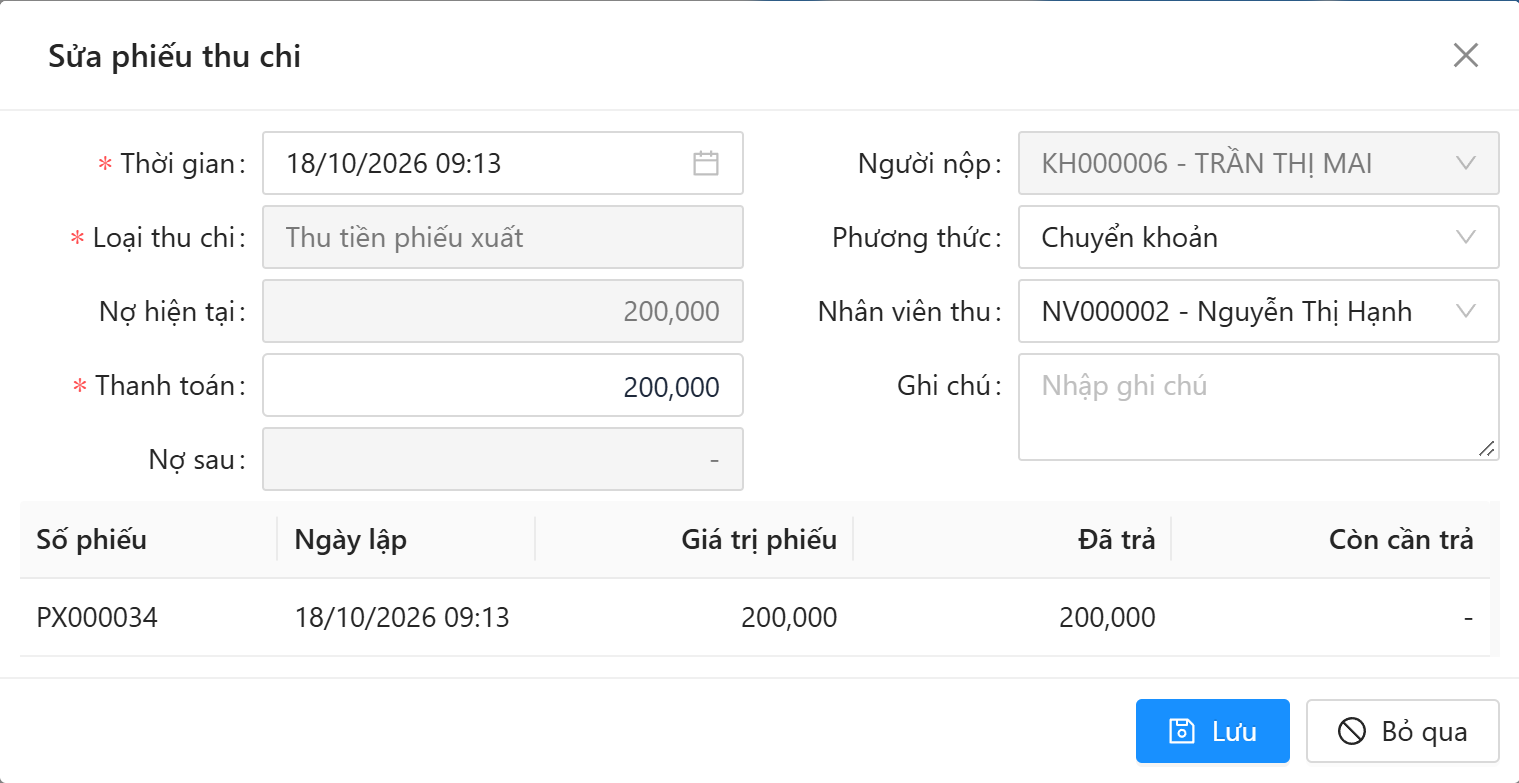The image size is (1519, 783).
Task: Open the Nhân viên thu dropdown
Action: pos(1258,311)
